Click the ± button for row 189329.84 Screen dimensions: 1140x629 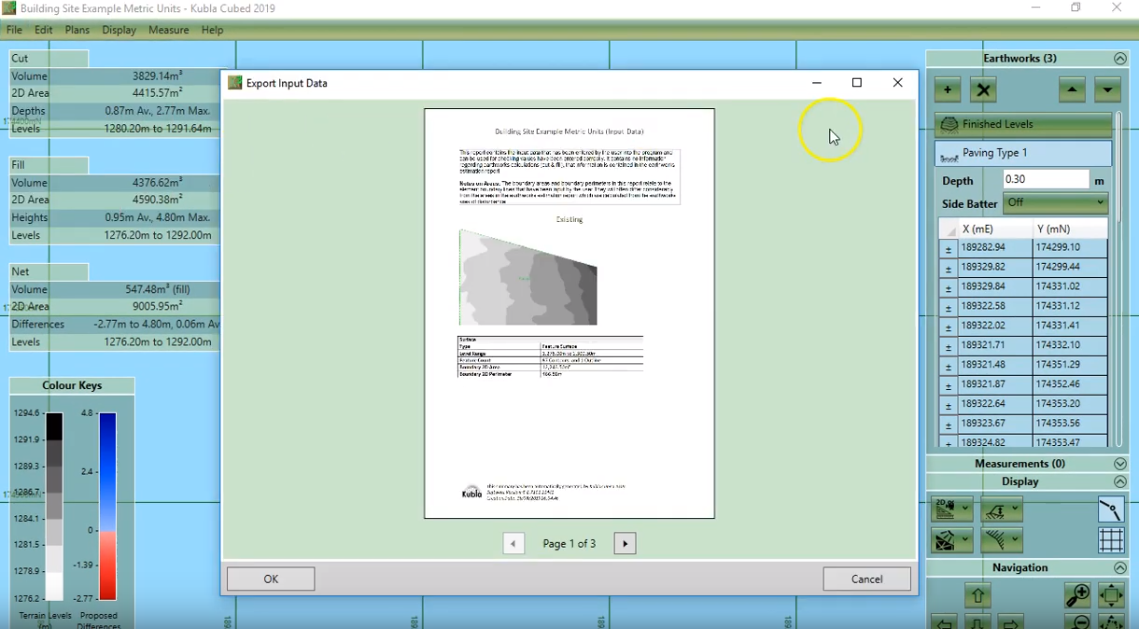948,288
